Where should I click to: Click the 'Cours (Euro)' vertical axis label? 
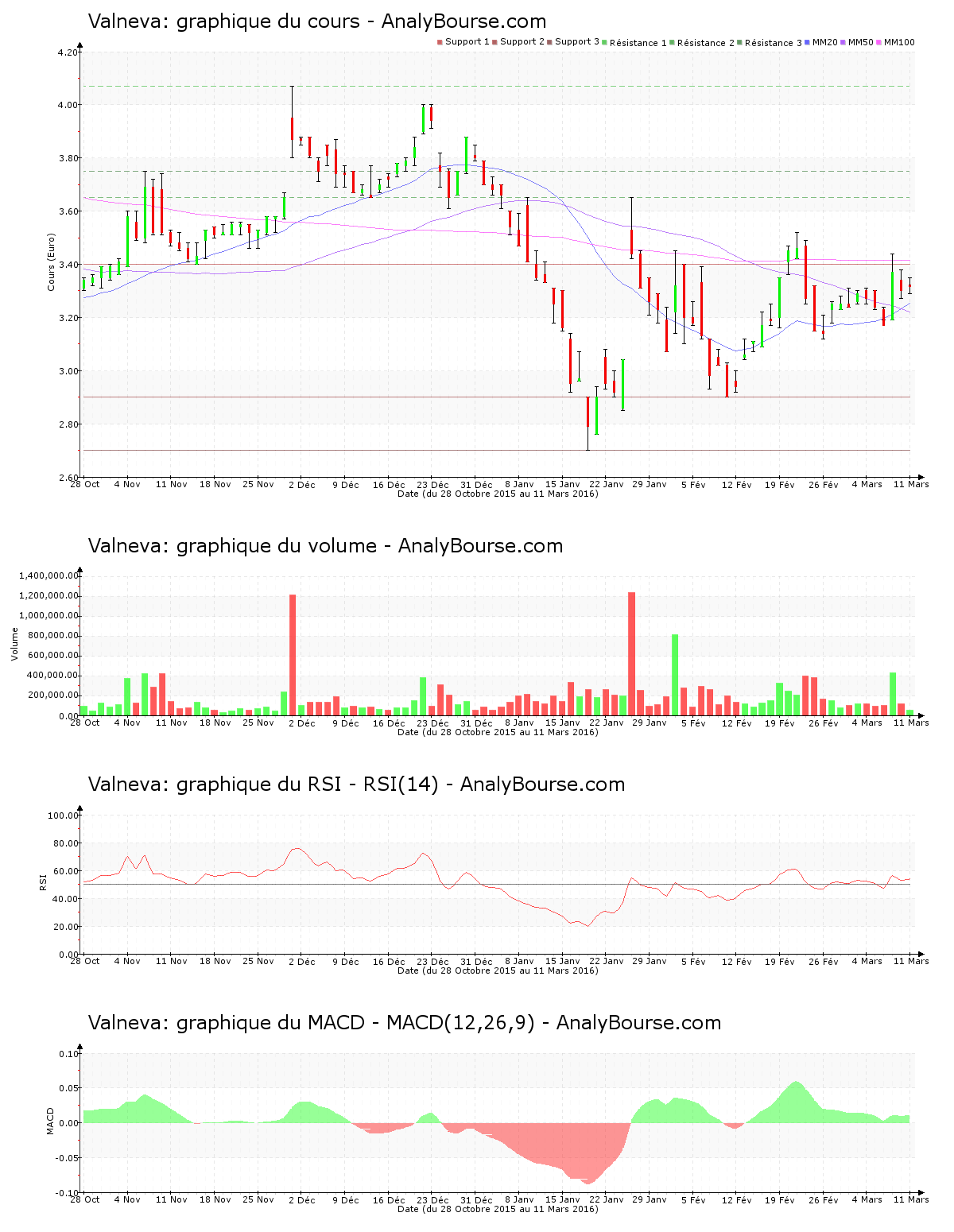(x=52, y=262)
